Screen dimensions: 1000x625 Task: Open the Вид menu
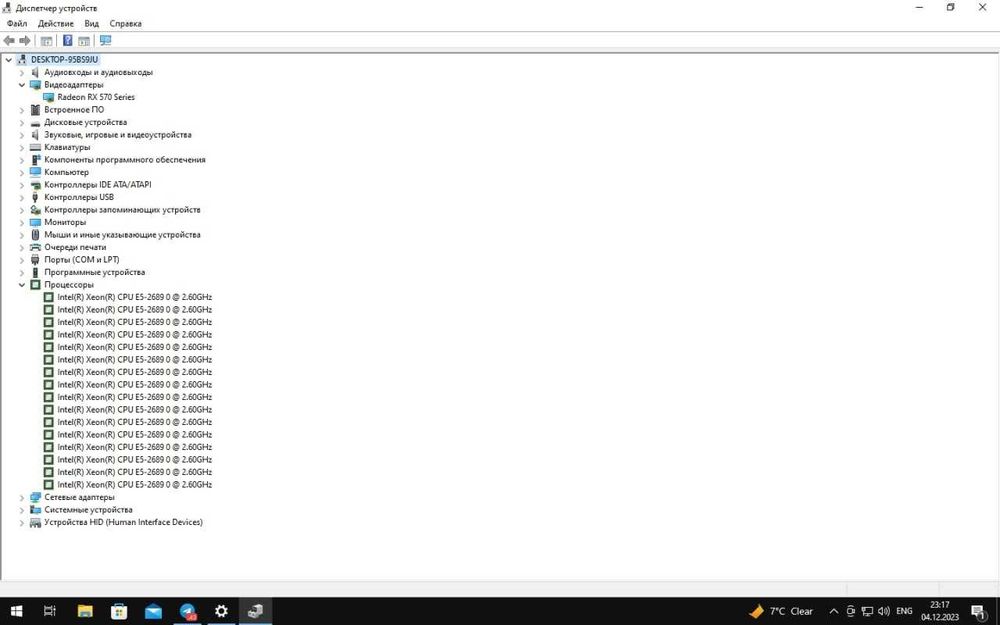click(91, 24)
